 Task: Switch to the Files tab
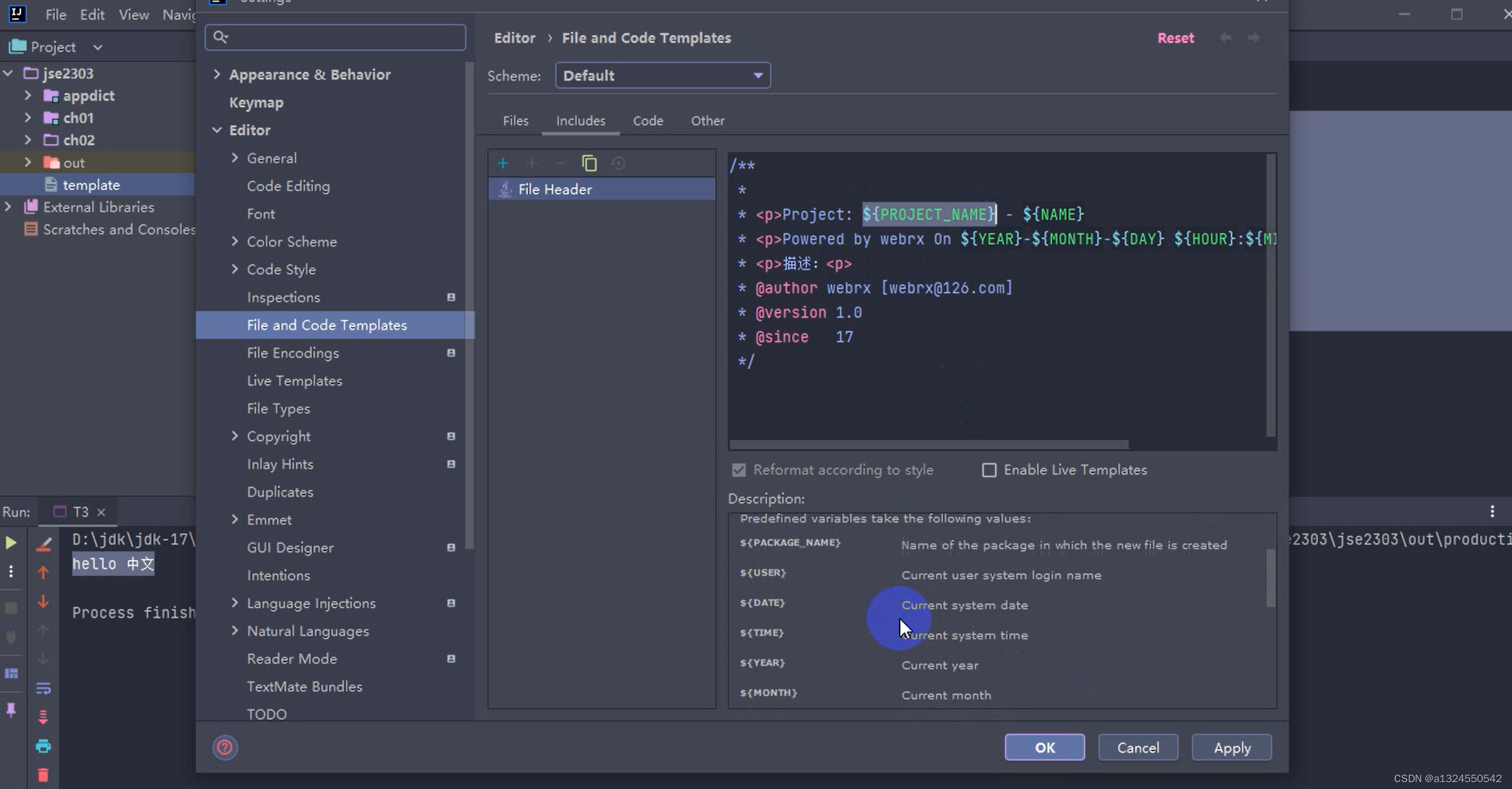pos(515,121)
